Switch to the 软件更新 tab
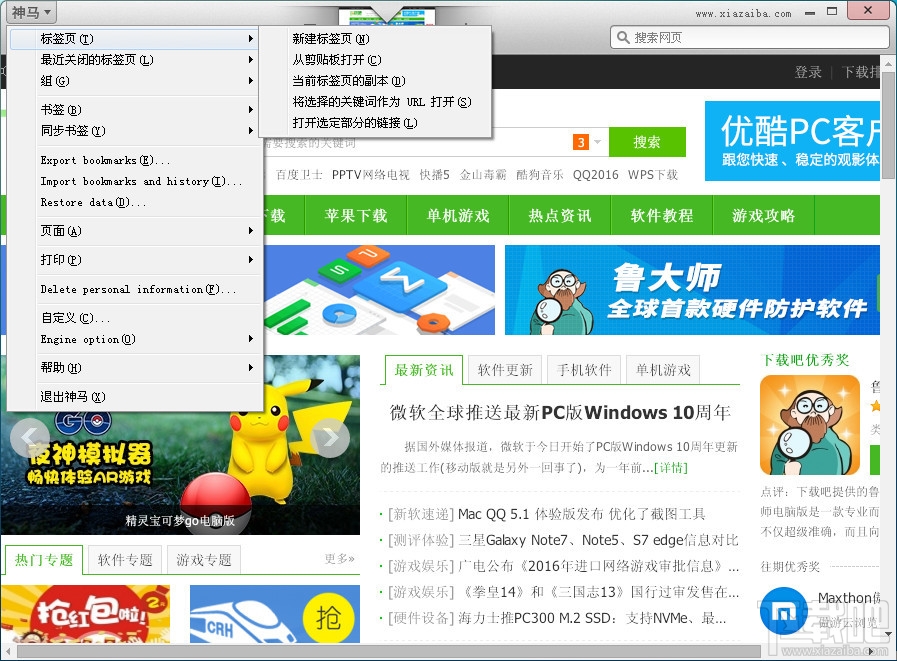 pos(504,369)
